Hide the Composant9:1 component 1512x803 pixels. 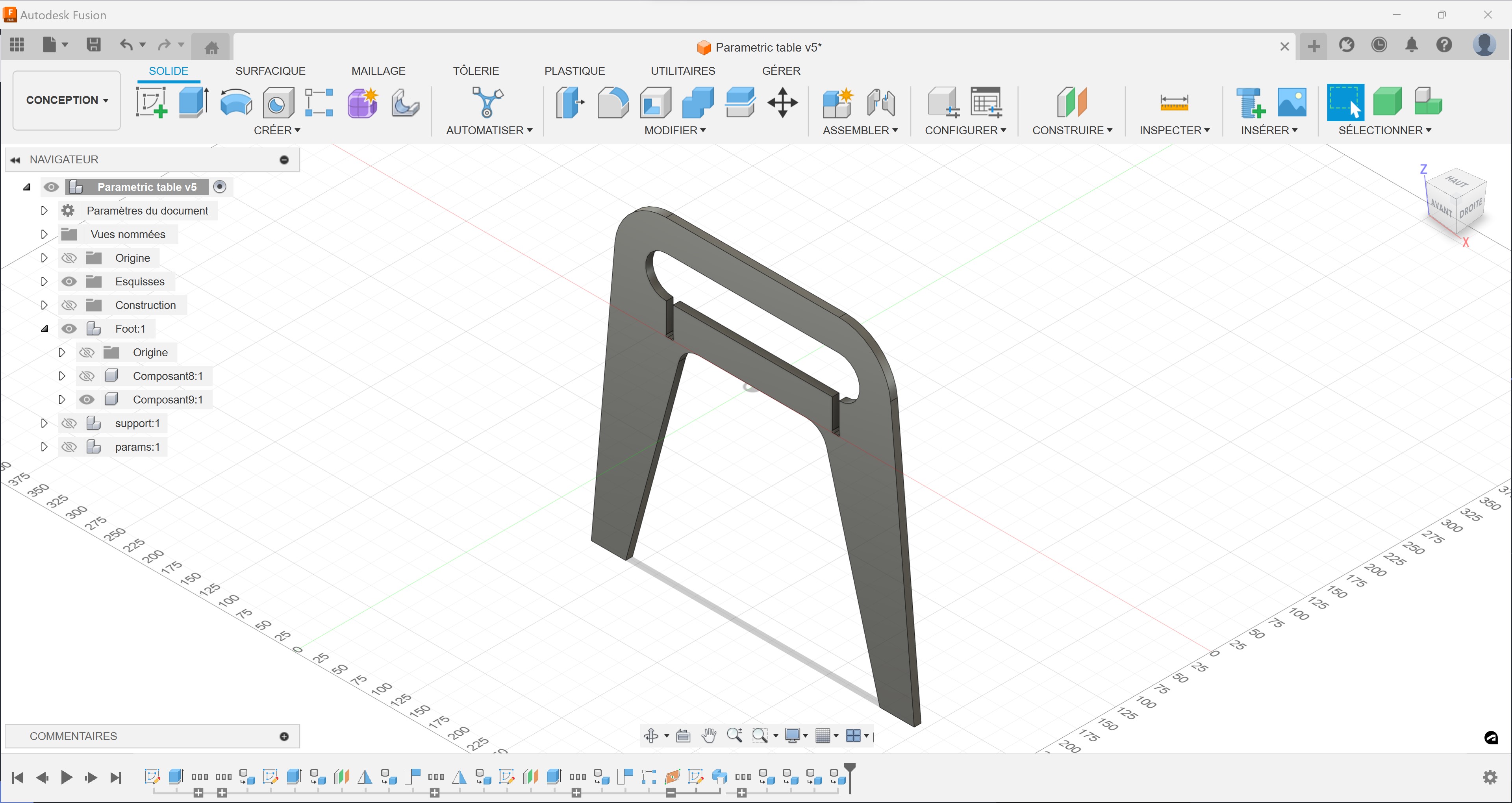tap(87, 400)
